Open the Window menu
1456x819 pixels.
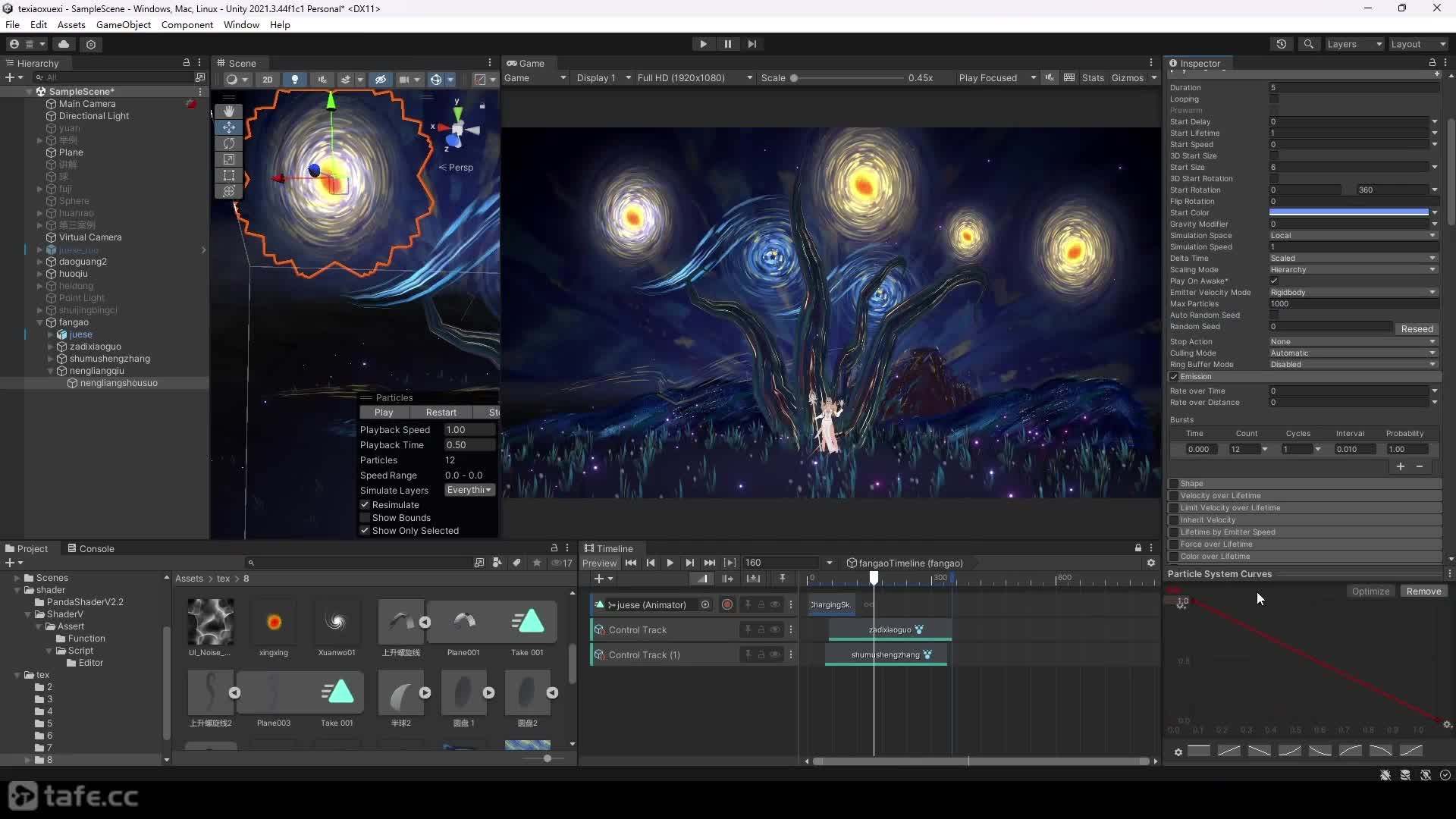coord(241,24)
